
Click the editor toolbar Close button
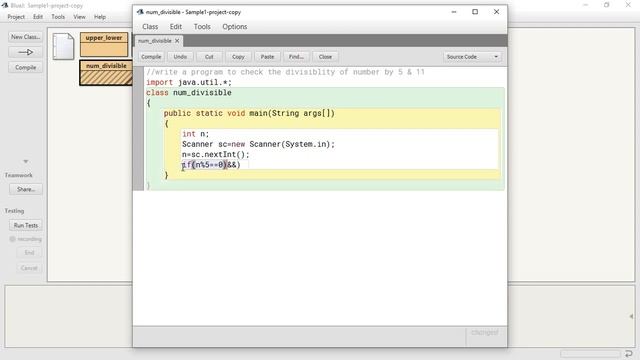coord(325,57)
